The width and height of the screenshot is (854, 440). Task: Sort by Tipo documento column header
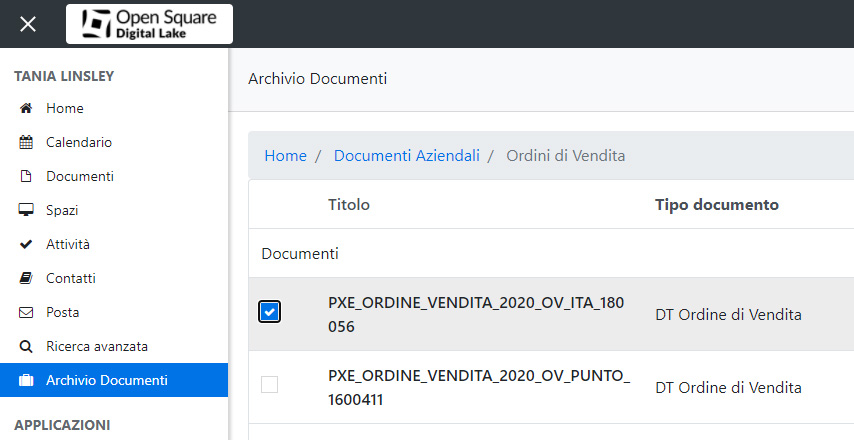tap(717, 205)
